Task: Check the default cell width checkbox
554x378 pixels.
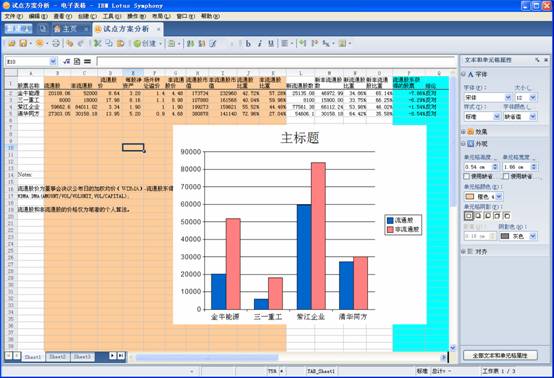Action: pos(506,176)
